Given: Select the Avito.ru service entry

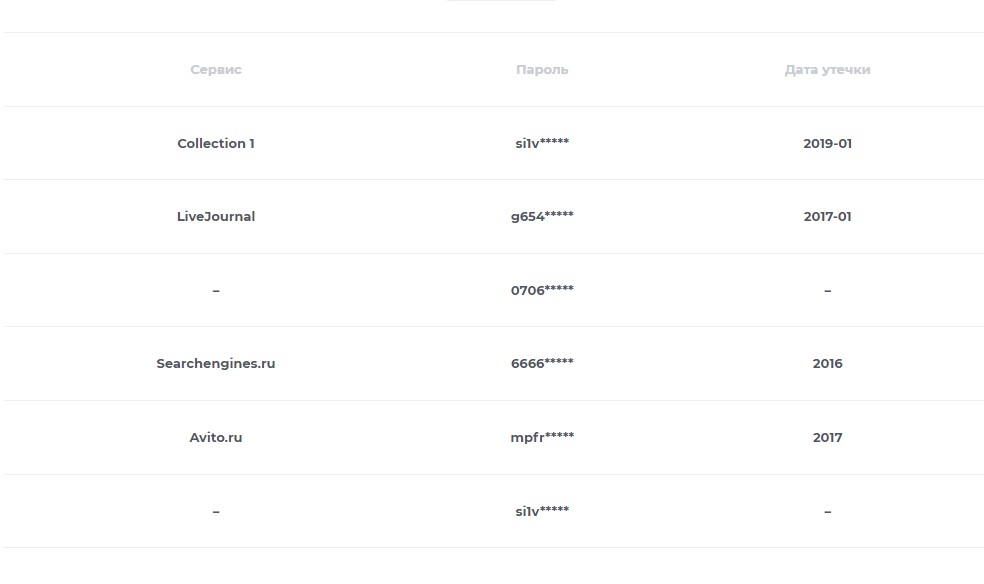Looking at the screenshot, I should click(216, 437).
